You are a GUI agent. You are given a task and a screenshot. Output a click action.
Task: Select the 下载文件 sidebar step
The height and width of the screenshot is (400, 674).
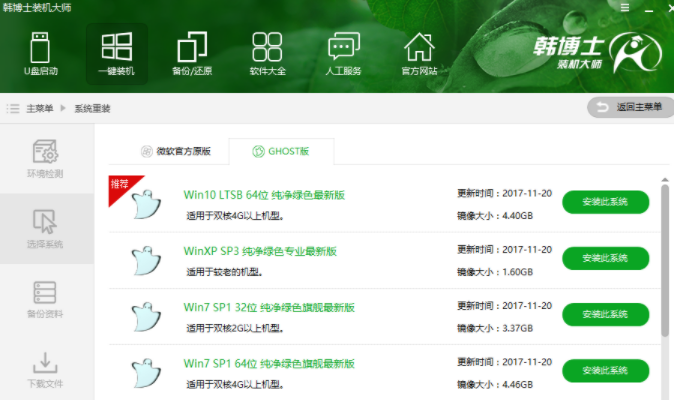tap(45, 370)
